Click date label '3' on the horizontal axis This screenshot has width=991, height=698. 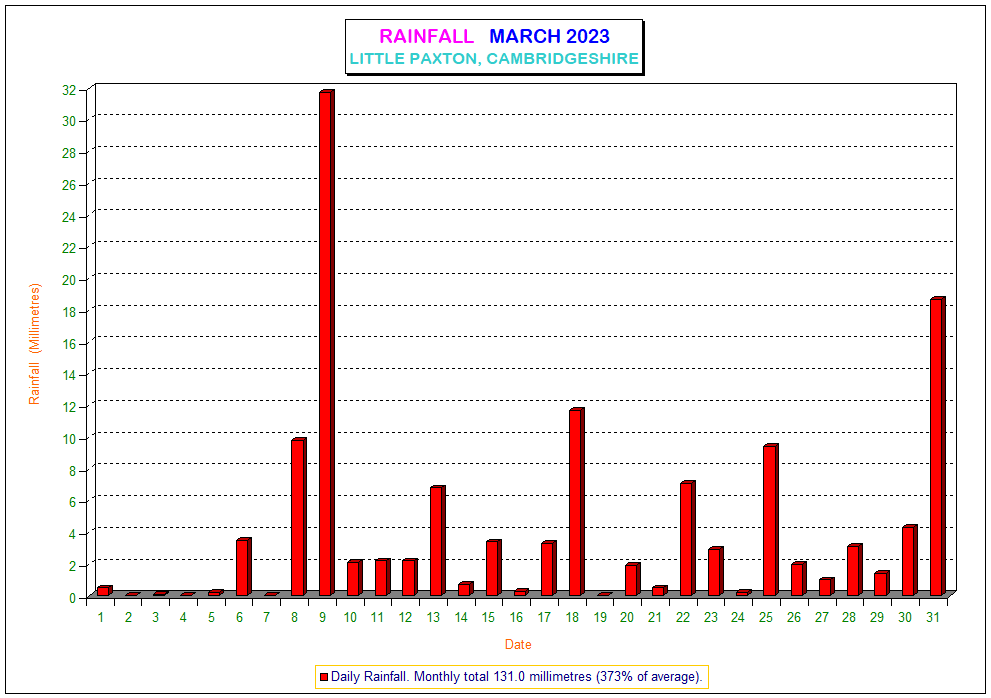[155, 617]
